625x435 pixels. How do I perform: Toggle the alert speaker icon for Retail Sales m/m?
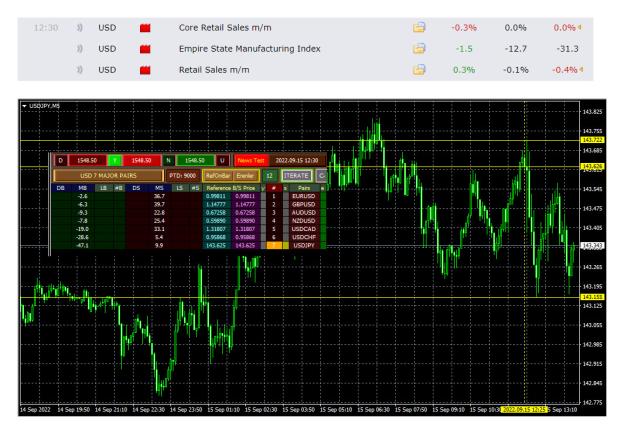80,70
